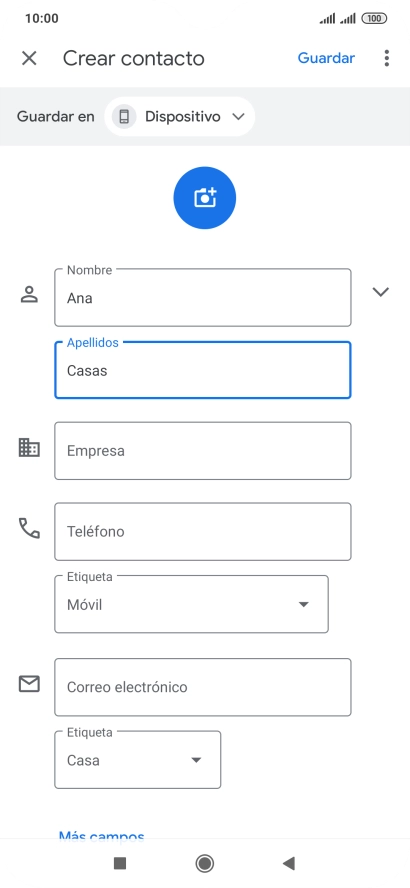Select the Empresa input field
The image size is (410, 888).
[203, 451]
